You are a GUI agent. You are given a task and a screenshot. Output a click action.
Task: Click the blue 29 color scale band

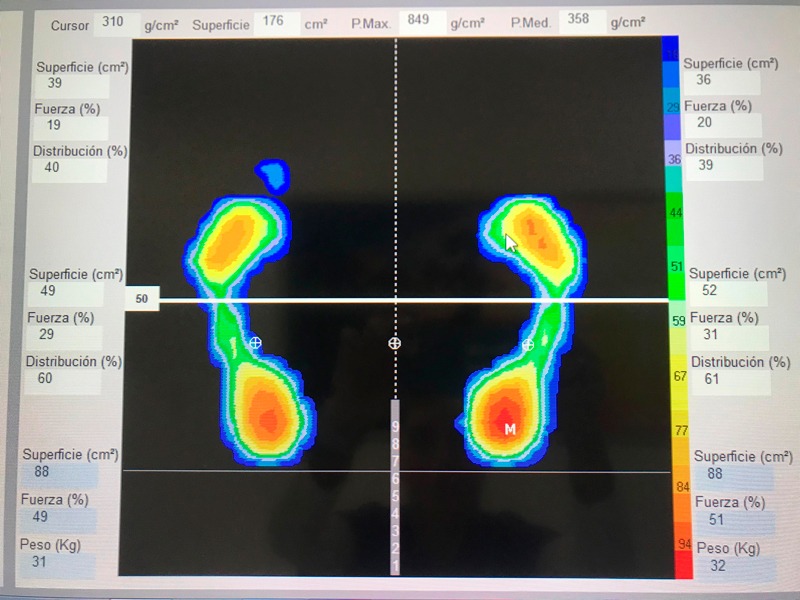[671, 108]
